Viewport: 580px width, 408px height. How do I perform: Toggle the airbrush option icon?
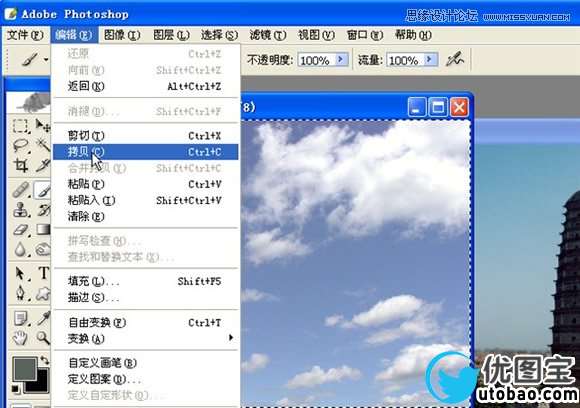pyautogui.click(x=455, y=59)
